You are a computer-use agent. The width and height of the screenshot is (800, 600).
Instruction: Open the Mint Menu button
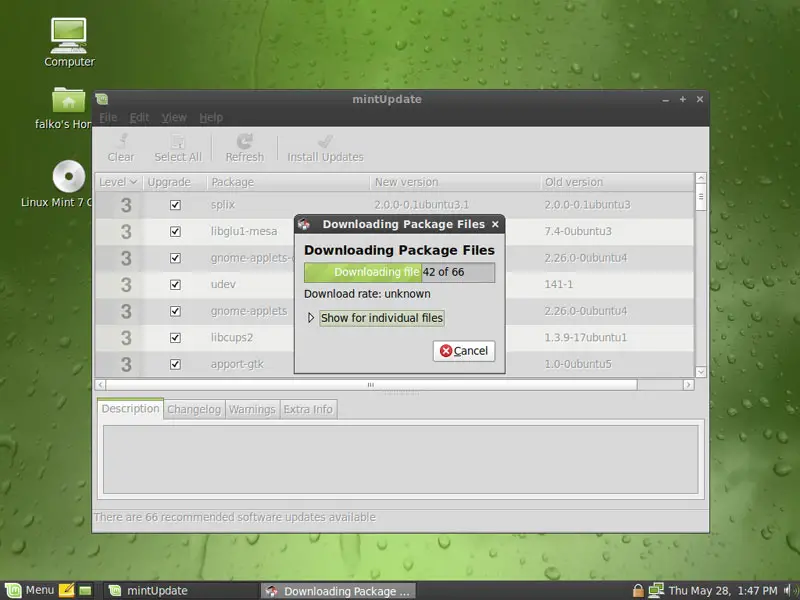pos(30,590)
